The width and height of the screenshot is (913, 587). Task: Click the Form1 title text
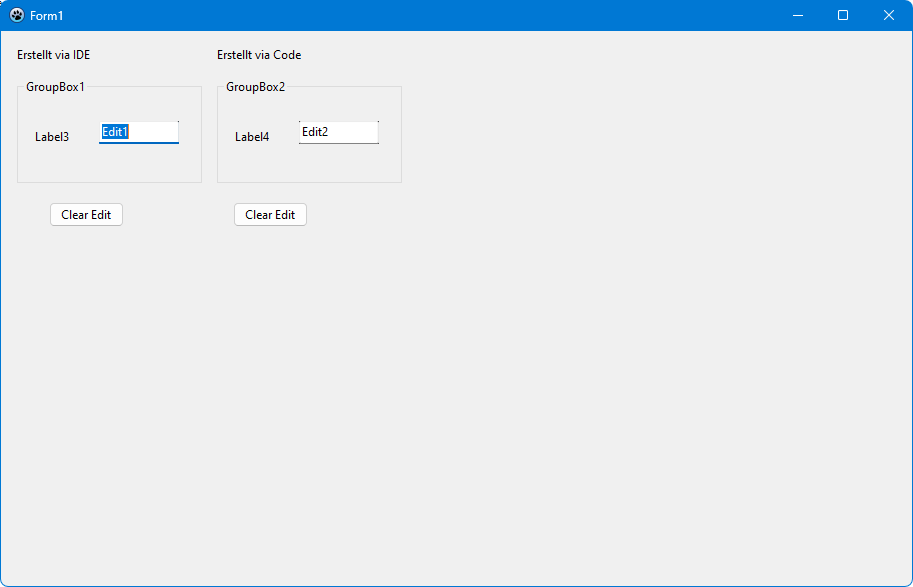(47, 16)
